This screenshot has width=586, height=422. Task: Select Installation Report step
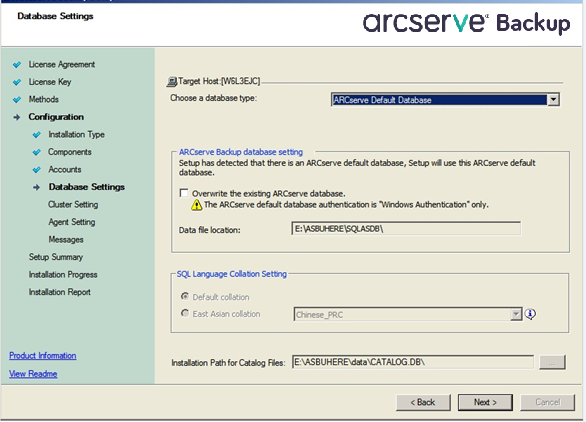click(x=60, y=292)
